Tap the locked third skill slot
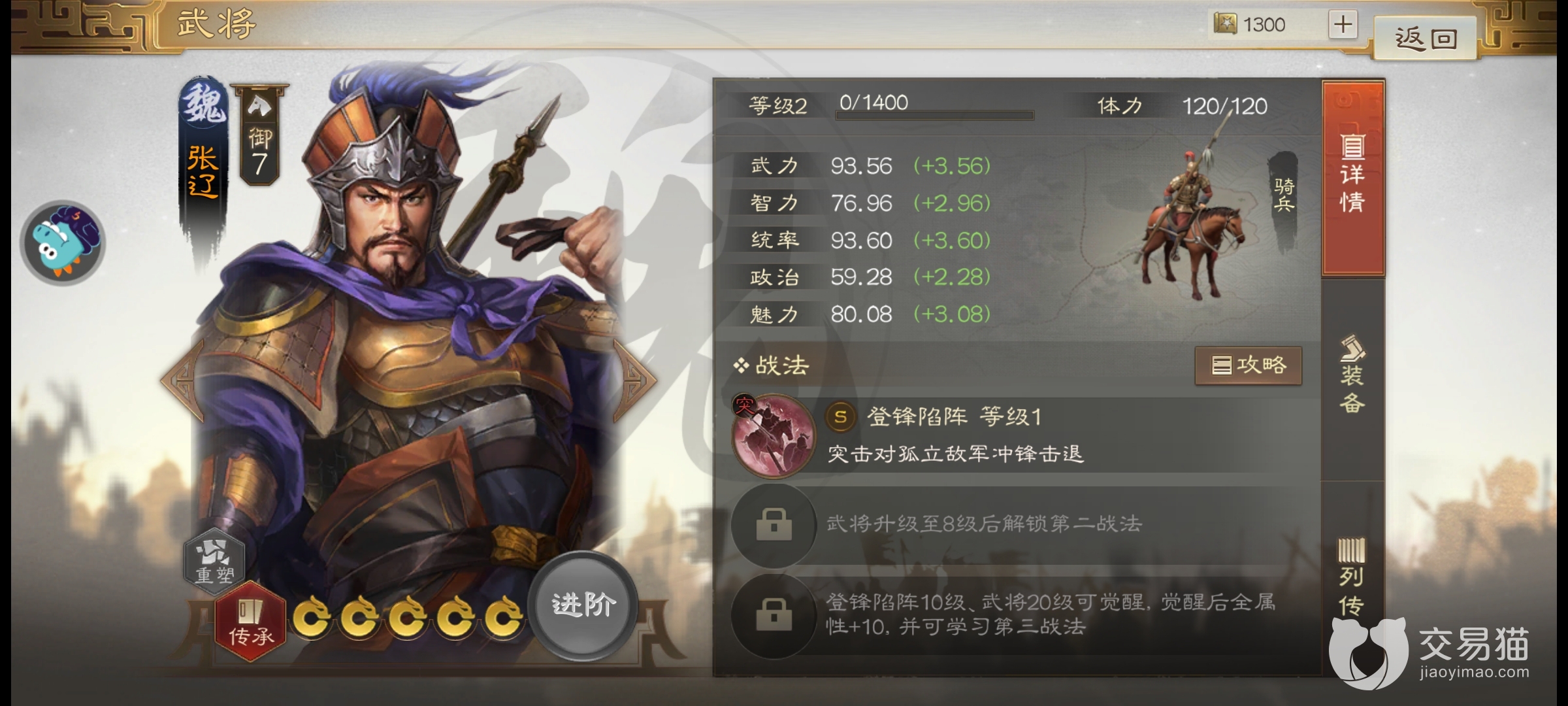 (774, 614)
